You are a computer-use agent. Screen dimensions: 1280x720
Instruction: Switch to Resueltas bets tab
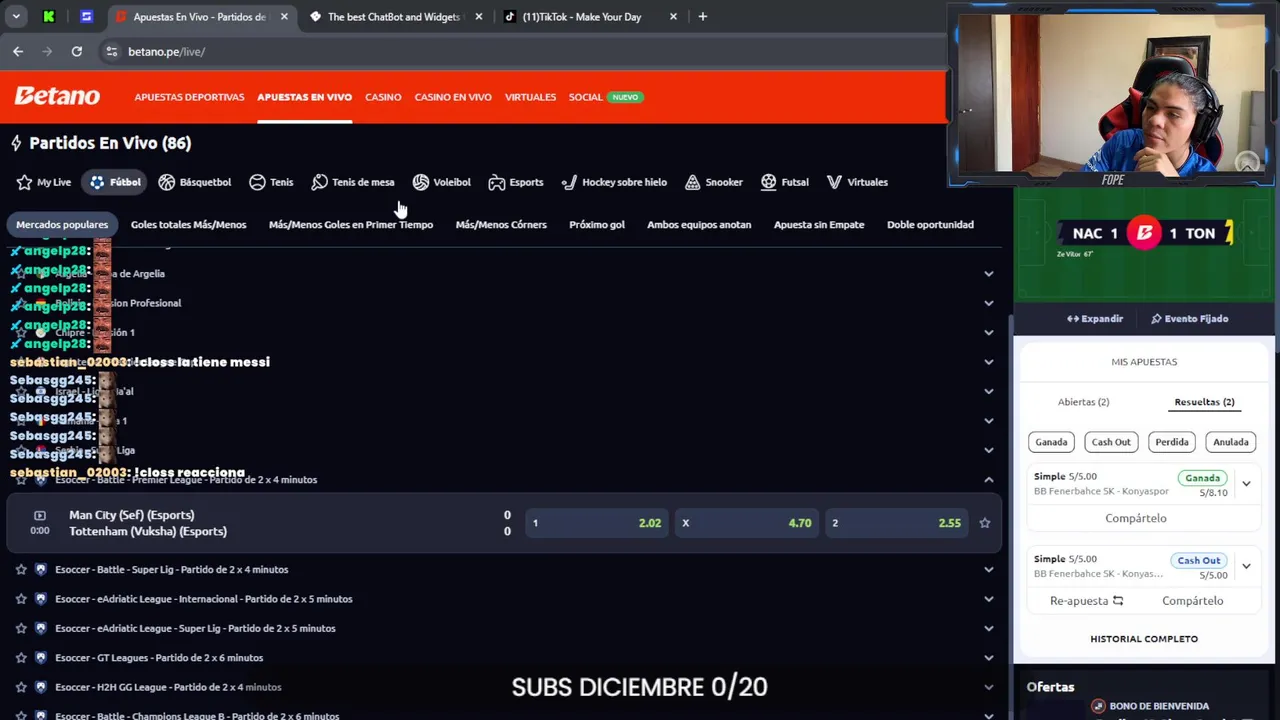tap(1204, 402)
